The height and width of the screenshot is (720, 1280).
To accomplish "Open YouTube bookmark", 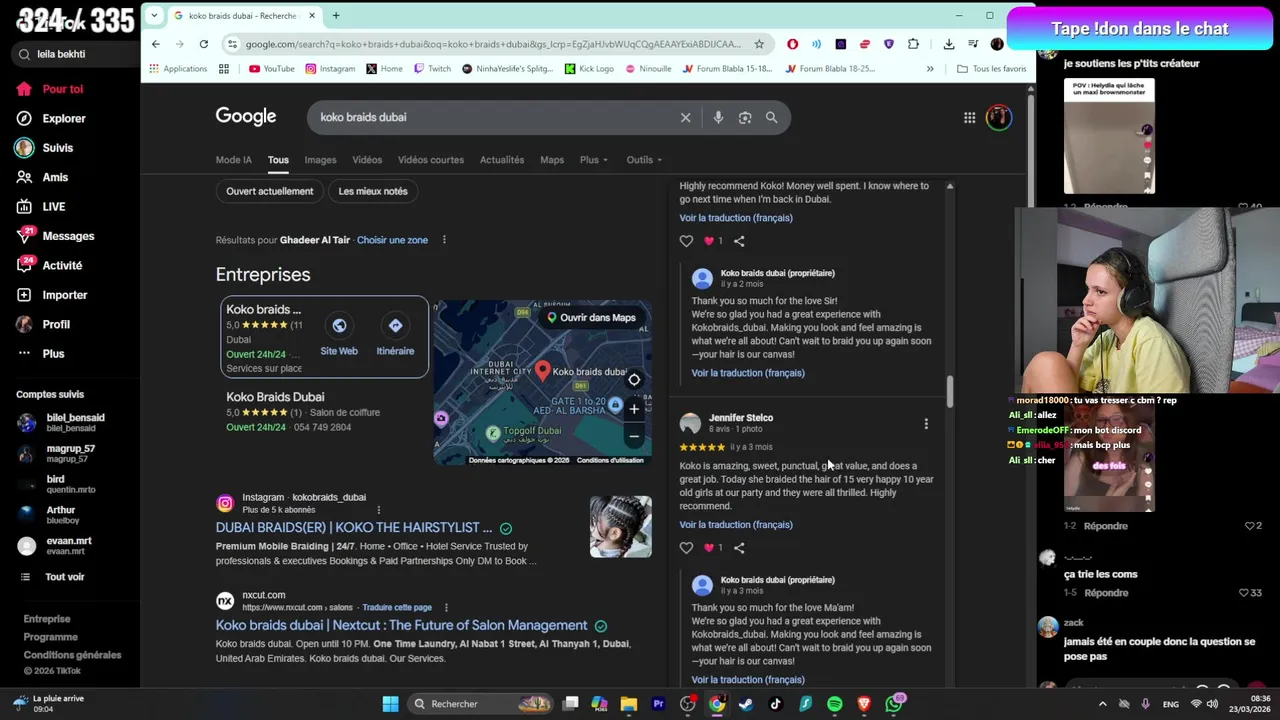I will (271, 69).
